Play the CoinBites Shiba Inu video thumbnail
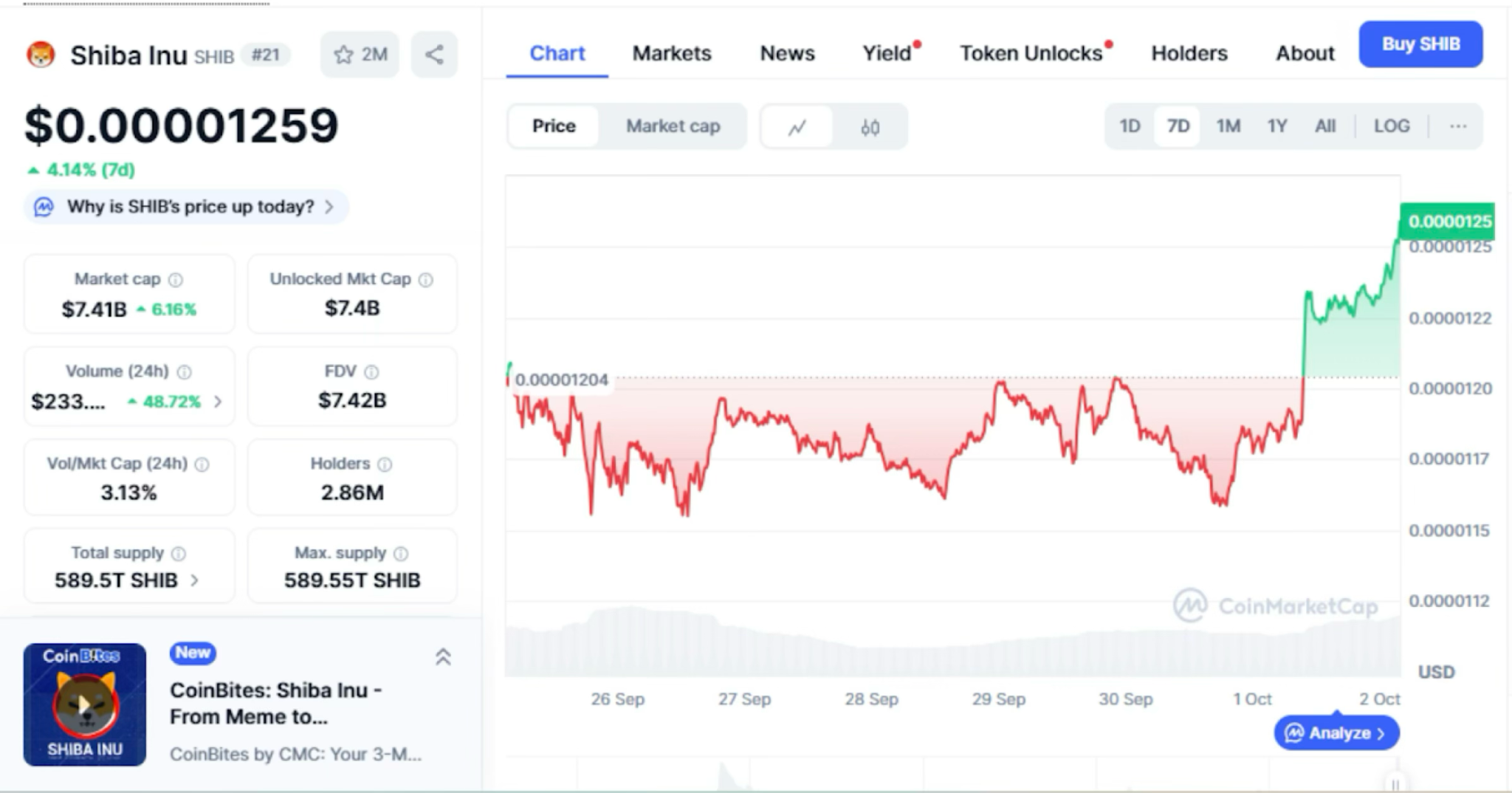The image size is (1512, 793). tap(85, 704)
